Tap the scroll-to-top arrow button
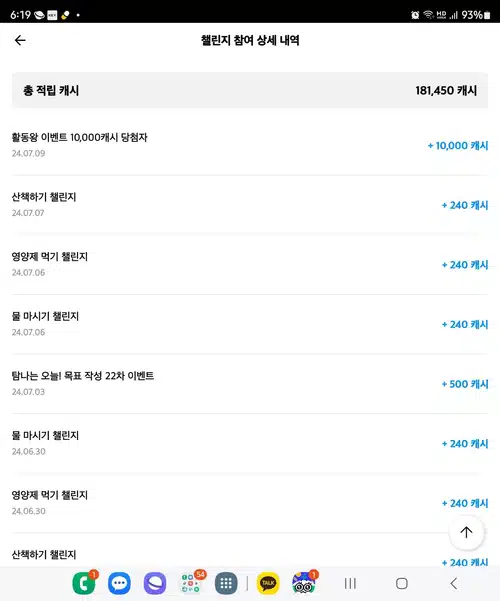Viewport: 500px width, 601px height. 466,532
